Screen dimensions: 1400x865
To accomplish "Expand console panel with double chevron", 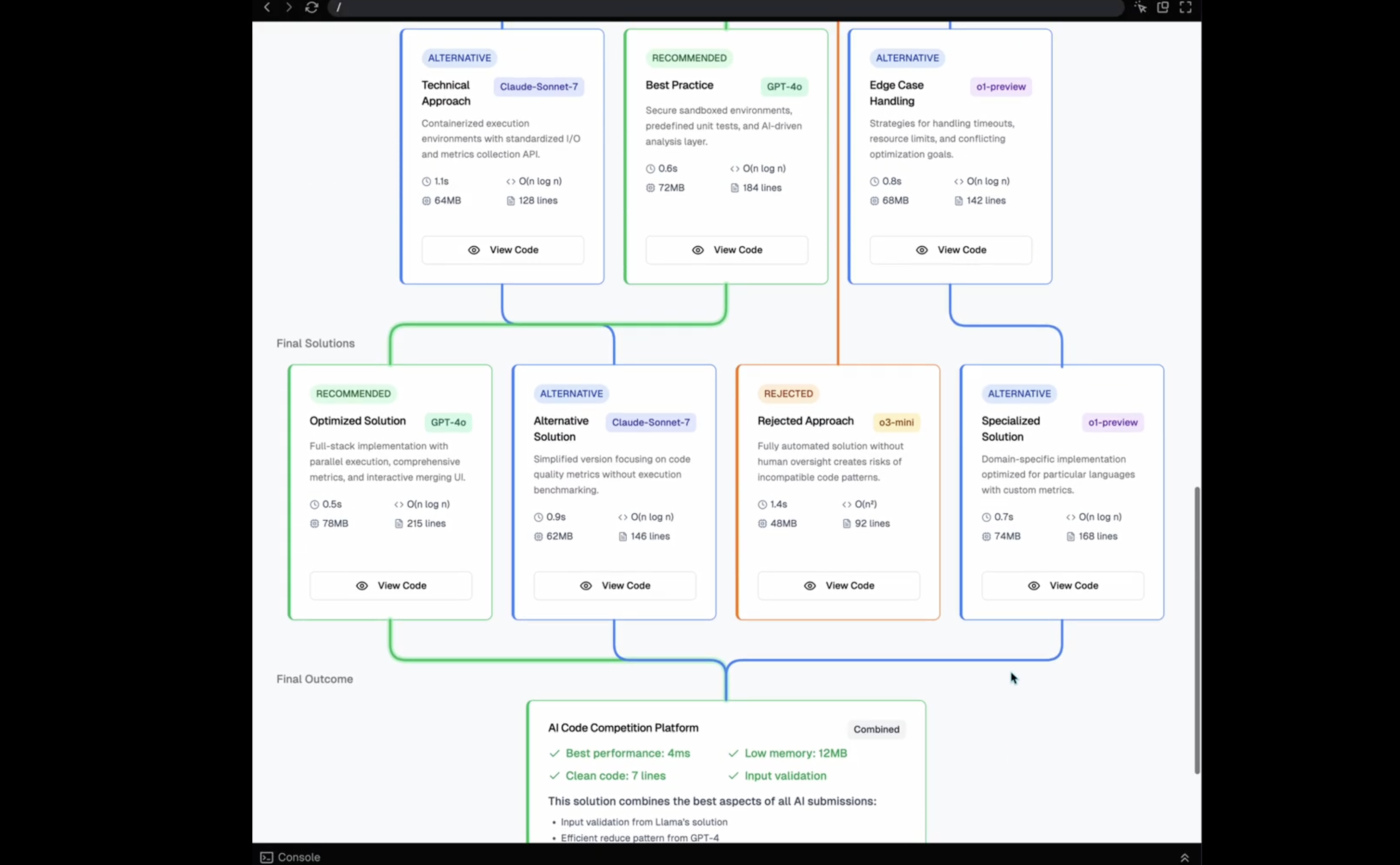I will click(x=1184, y=858).
